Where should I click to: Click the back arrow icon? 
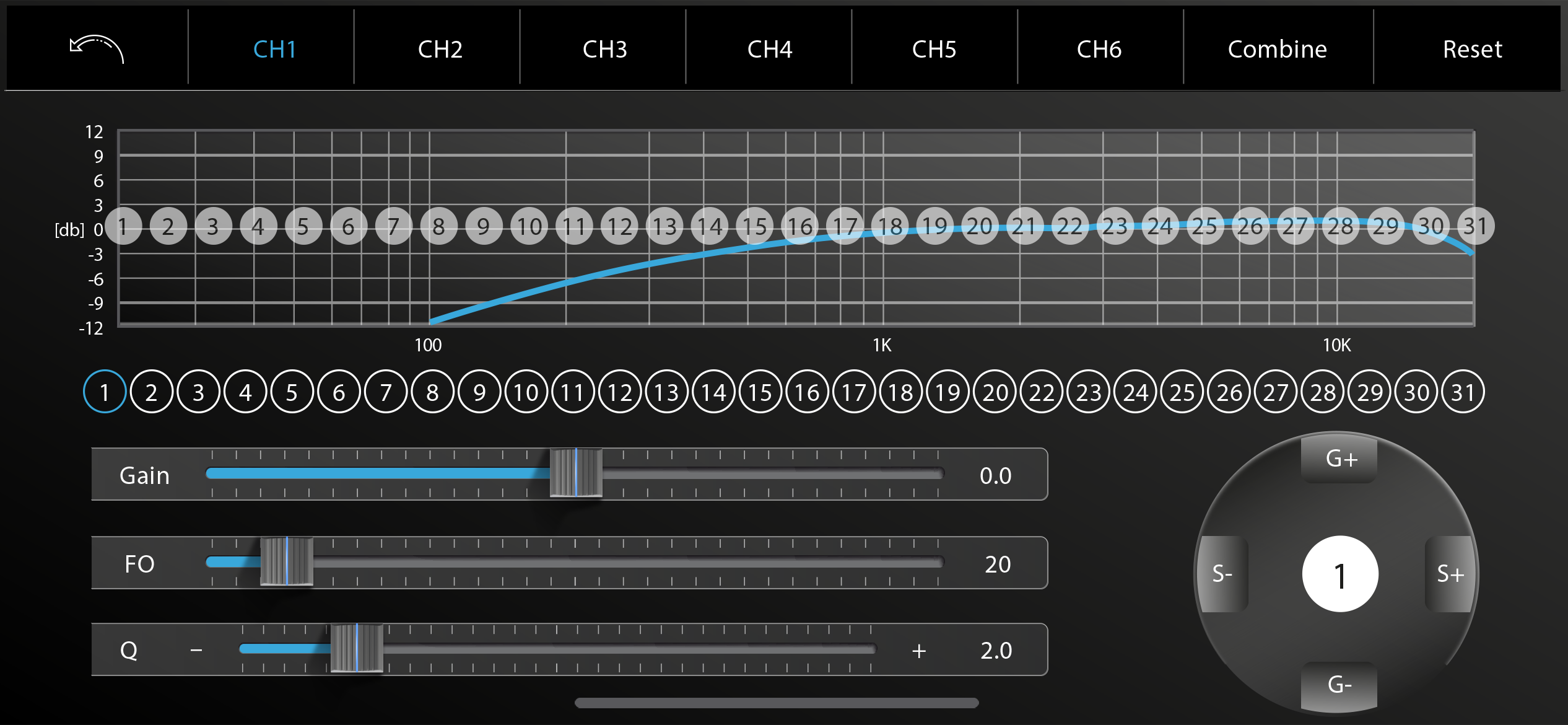[x=97, y=49]
